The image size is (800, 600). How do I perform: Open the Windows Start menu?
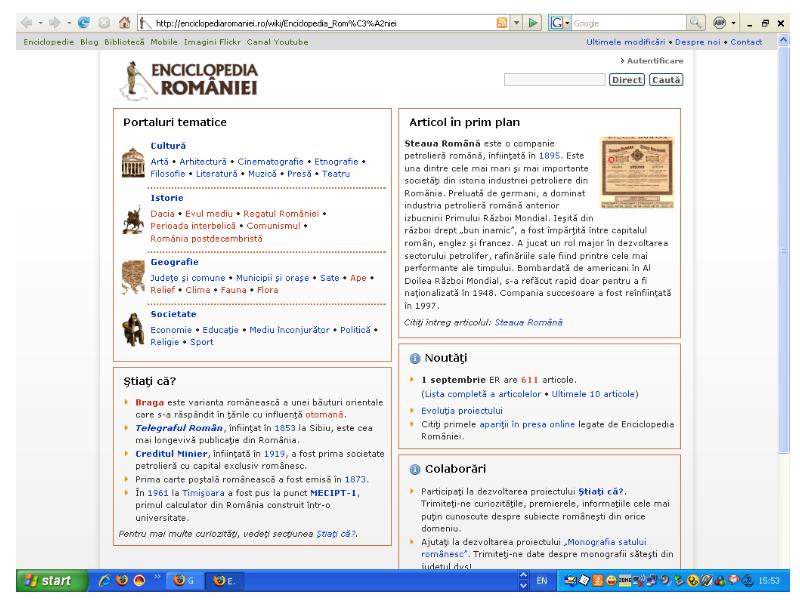(x=51, y=581)
